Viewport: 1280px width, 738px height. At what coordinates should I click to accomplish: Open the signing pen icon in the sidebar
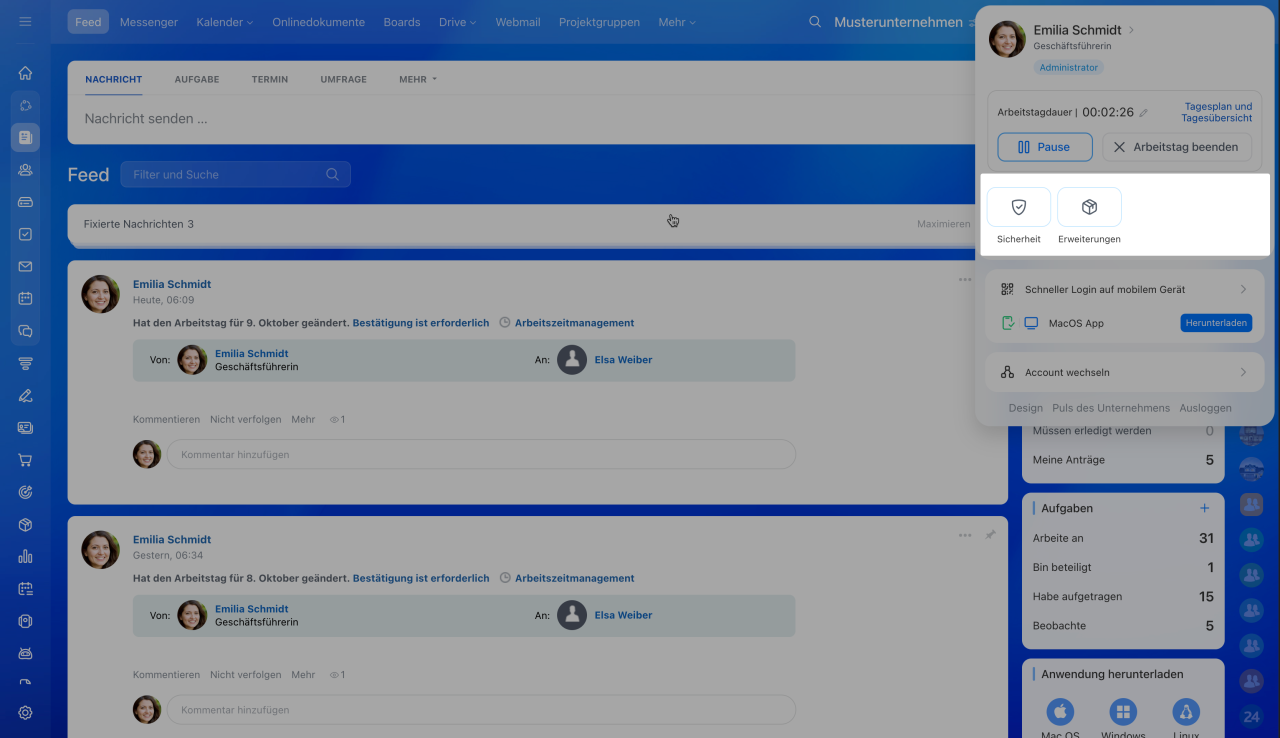[x=25, y=396]
